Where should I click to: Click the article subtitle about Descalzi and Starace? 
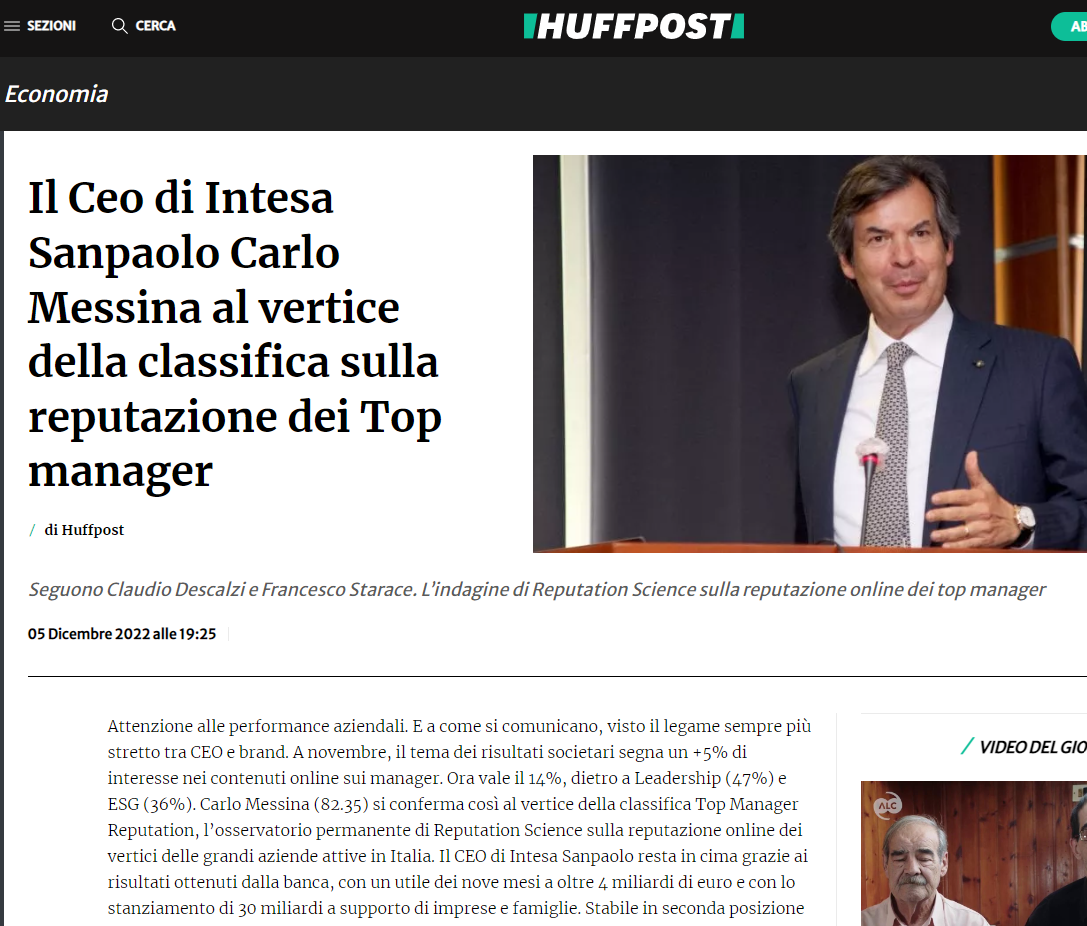tap(537, 589)
